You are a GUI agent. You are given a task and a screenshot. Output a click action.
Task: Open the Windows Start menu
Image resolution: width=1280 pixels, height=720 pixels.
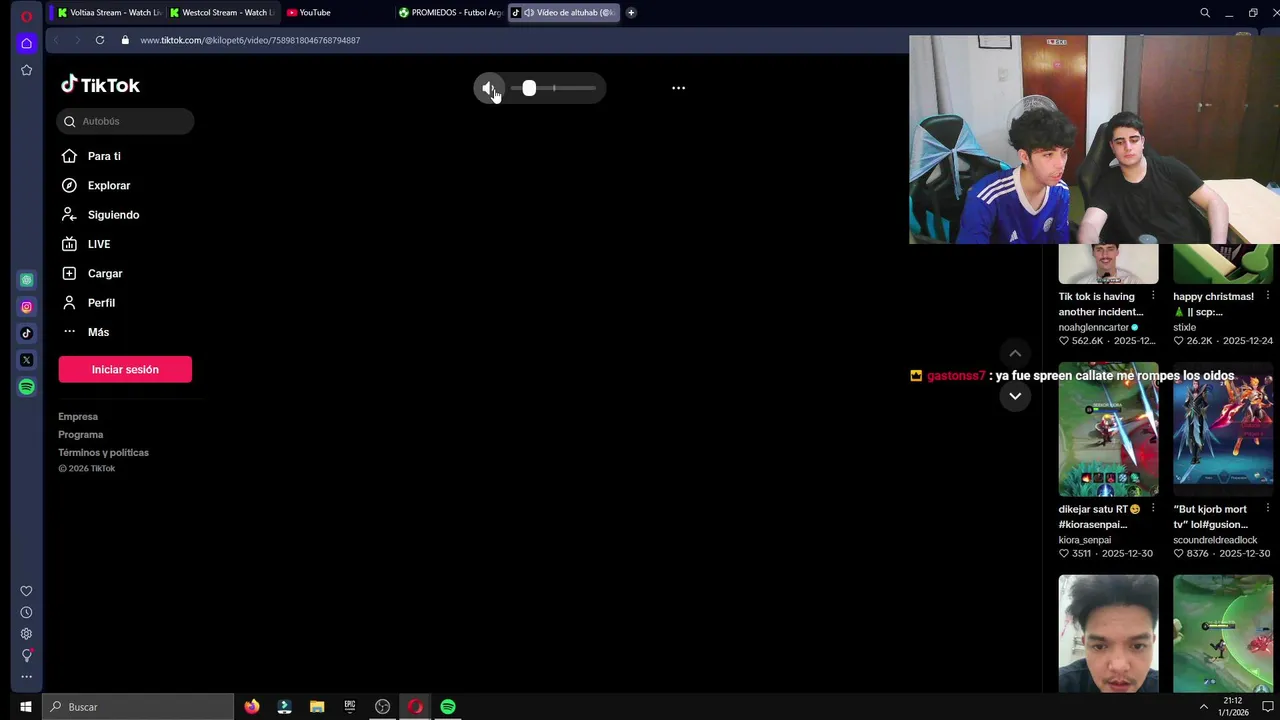click(x=26, y=707)
